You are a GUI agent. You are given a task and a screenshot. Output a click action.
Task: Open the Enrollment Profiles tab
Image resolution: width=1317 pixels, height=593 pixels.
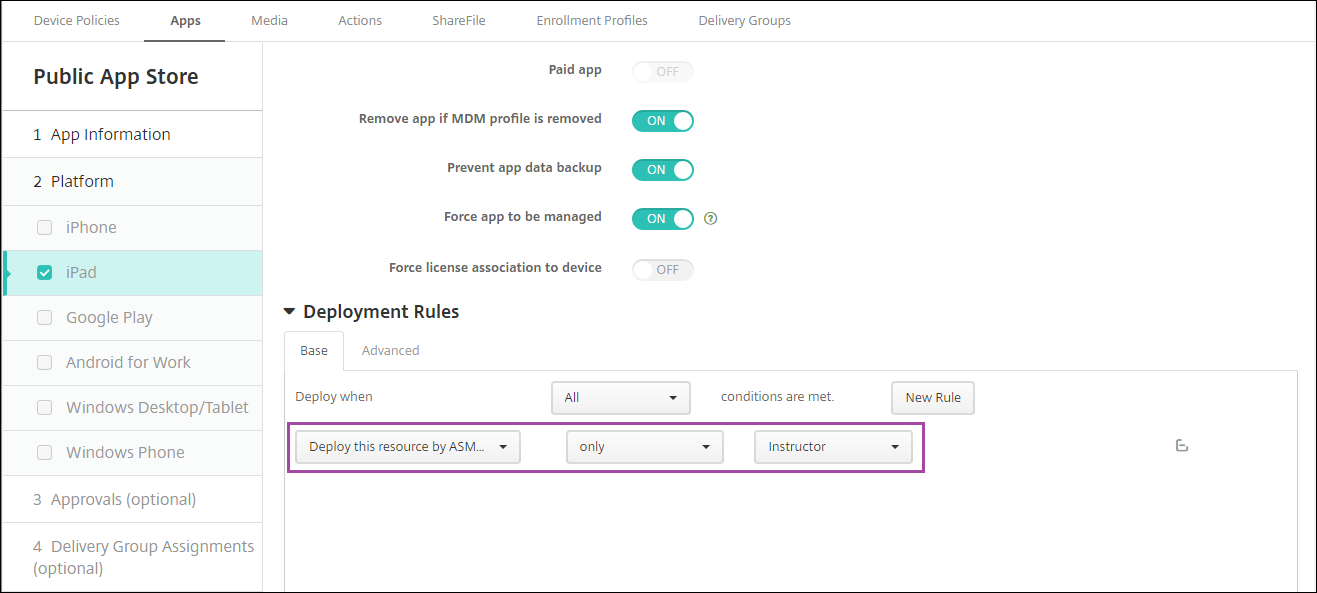[x=591, y=20]
